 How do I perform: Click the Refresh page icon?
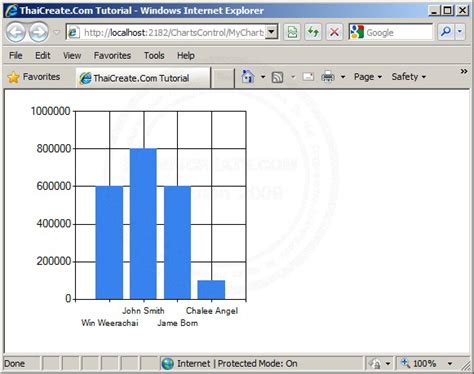pyautogui.click(x=313, y=32)
